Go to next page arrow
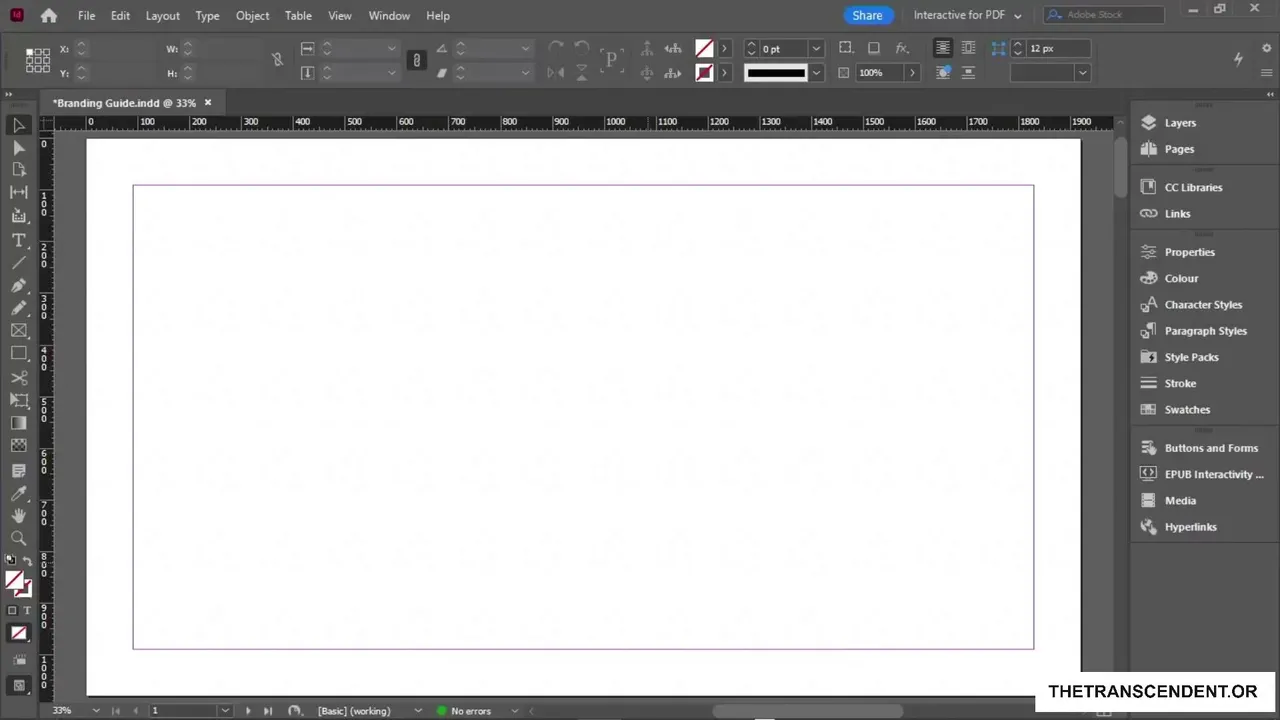The width and height of the screenshot is (1280, 720). (x=248, y=711)
